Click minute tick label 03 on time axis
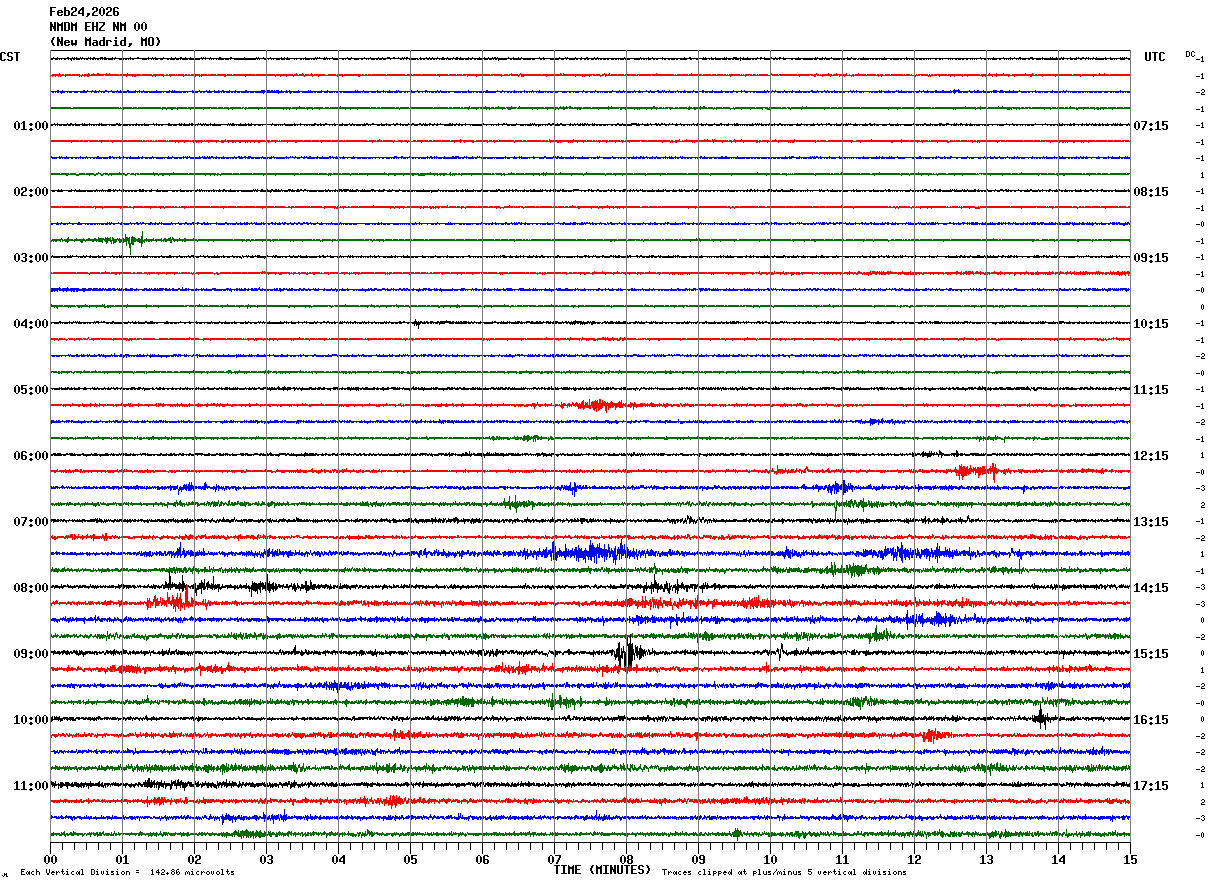The width and height of the screenshot is (1210, 886). pyautogui.click(x=266, y=859)
